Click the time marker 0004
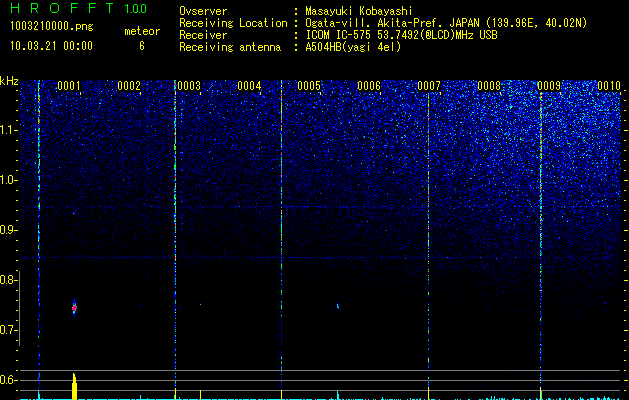This screenshot has height=400, width=629. [x=249, y=86]
